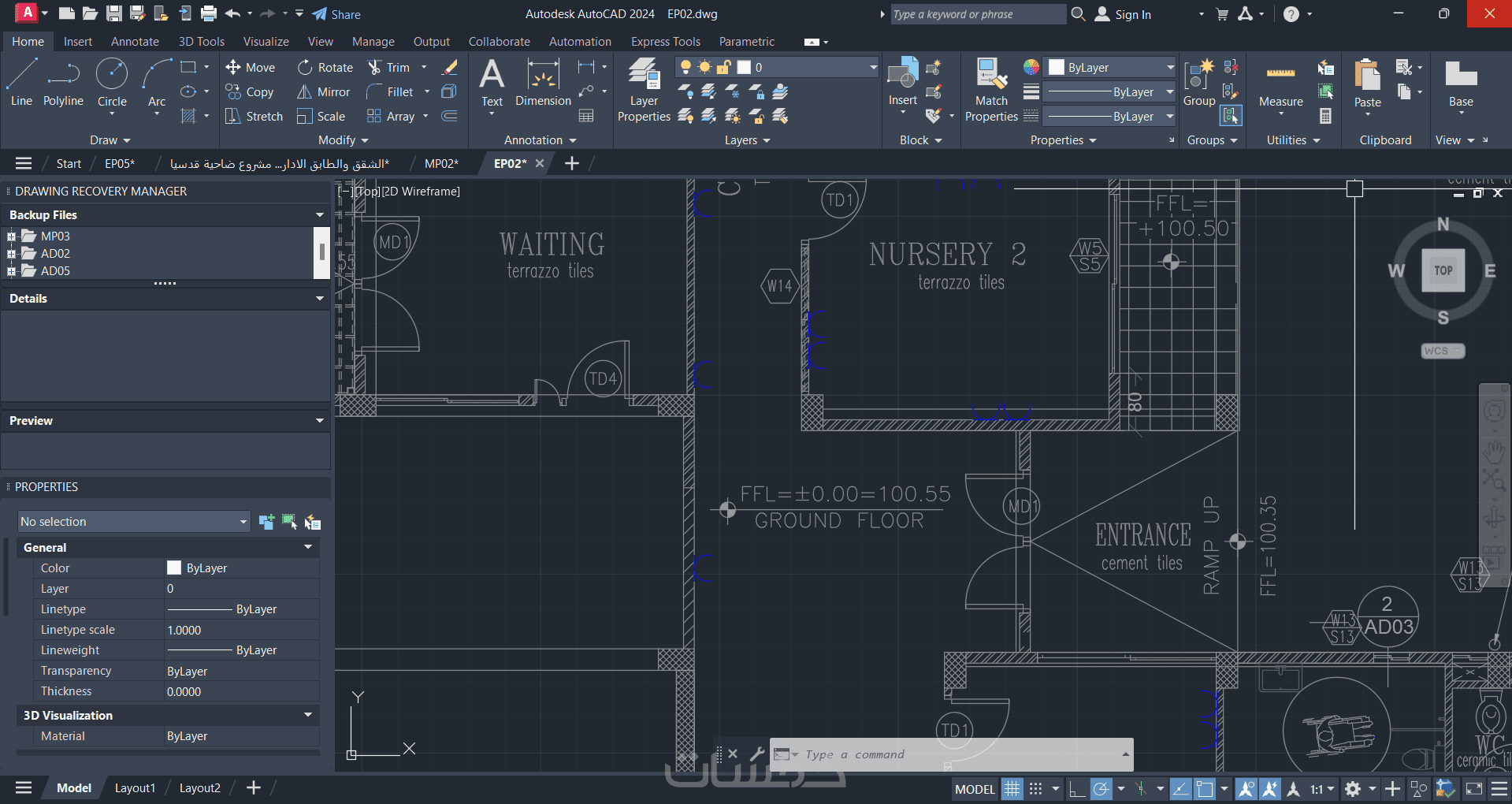This screenshot has height=804, width=1512.
Task: Toggle drawing grid display in status bar
Action: point(1012,788)
